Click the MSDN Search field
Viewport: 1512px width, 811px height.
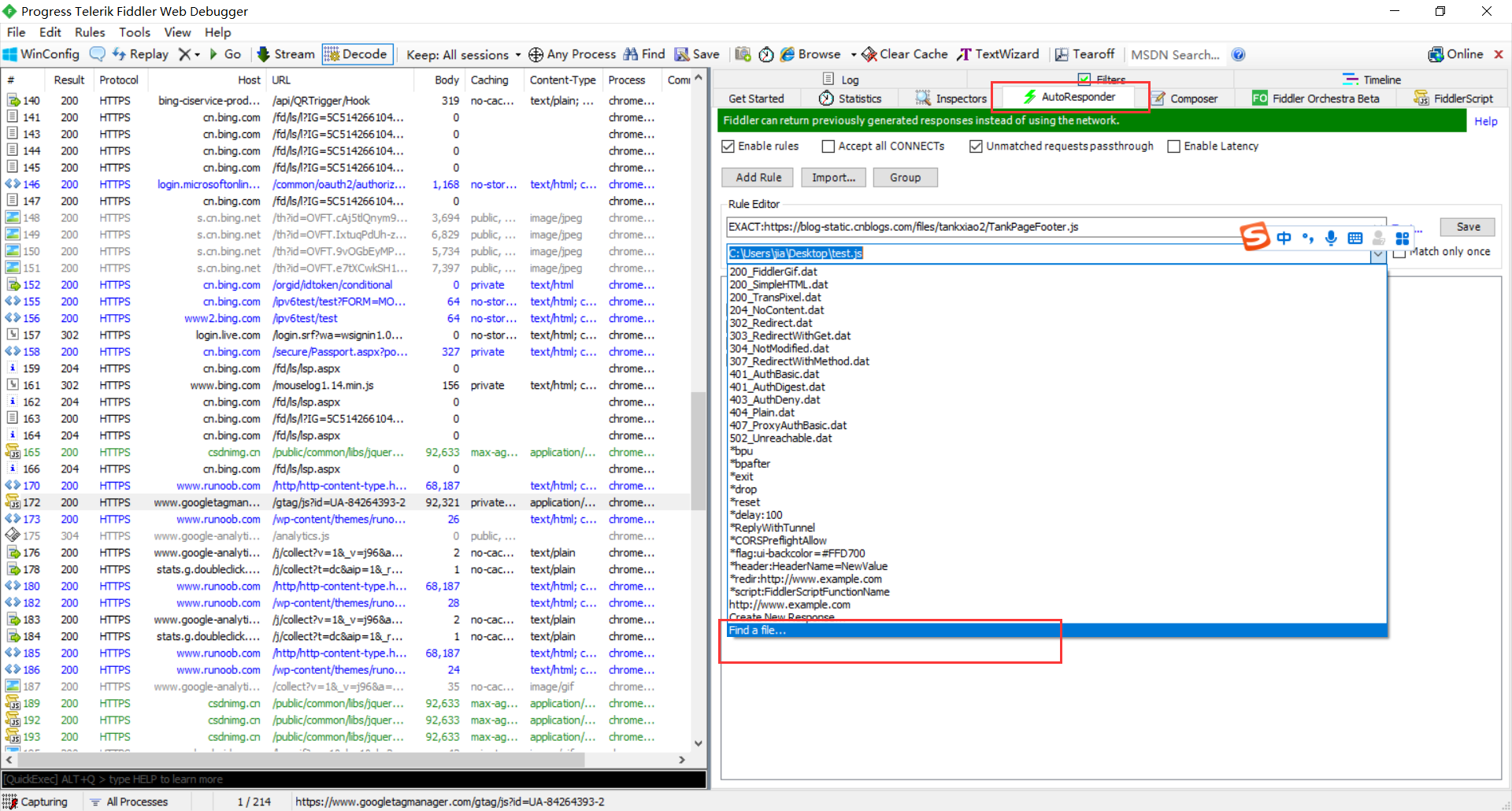pyautogui.click(x=1175, y=55)
